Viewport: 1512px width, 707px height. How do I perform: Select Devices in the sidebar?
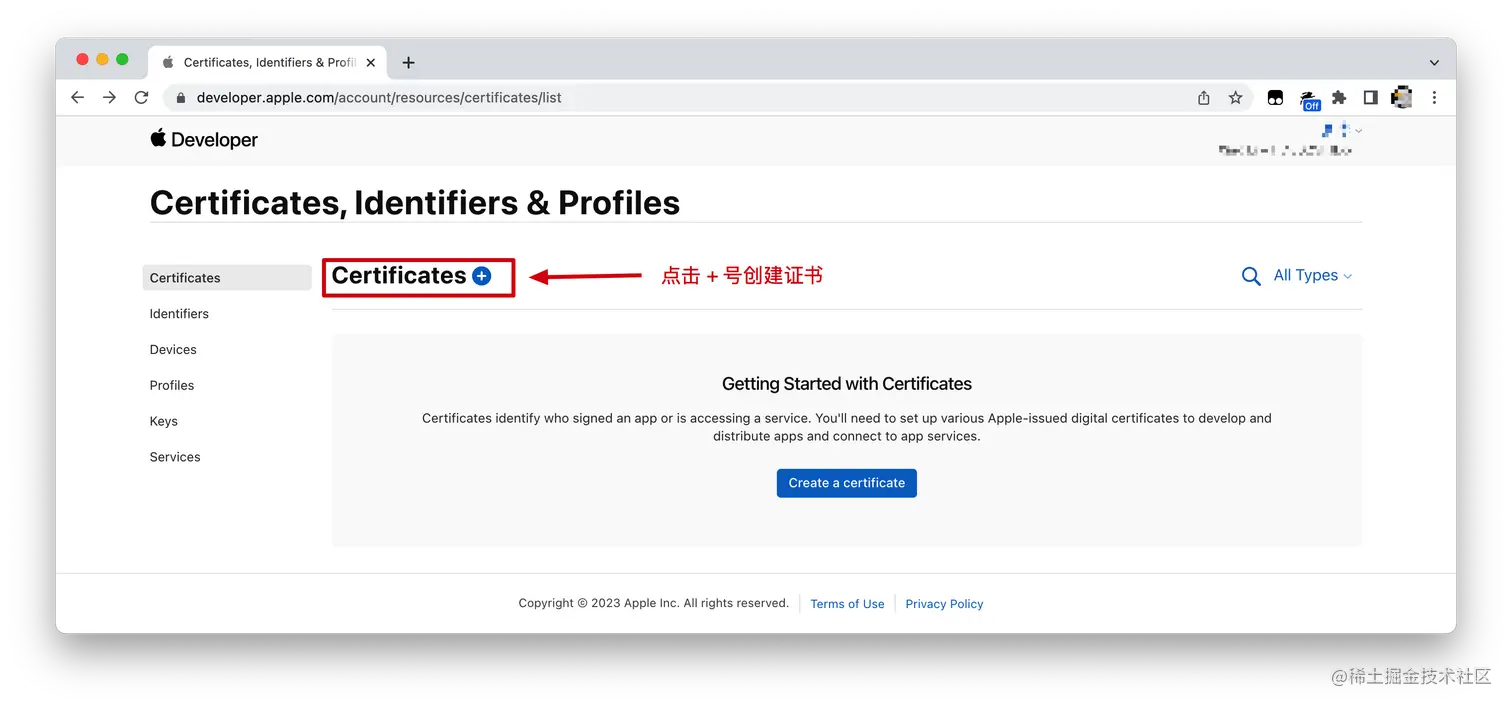173,350
